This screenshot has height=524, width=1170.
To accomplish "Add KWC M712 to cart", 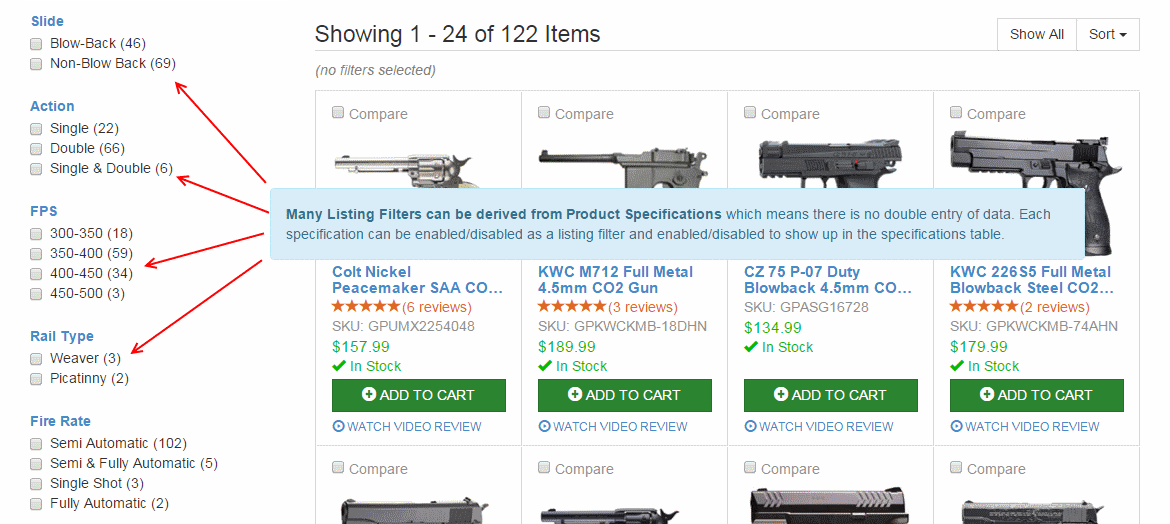I will 625,395.
